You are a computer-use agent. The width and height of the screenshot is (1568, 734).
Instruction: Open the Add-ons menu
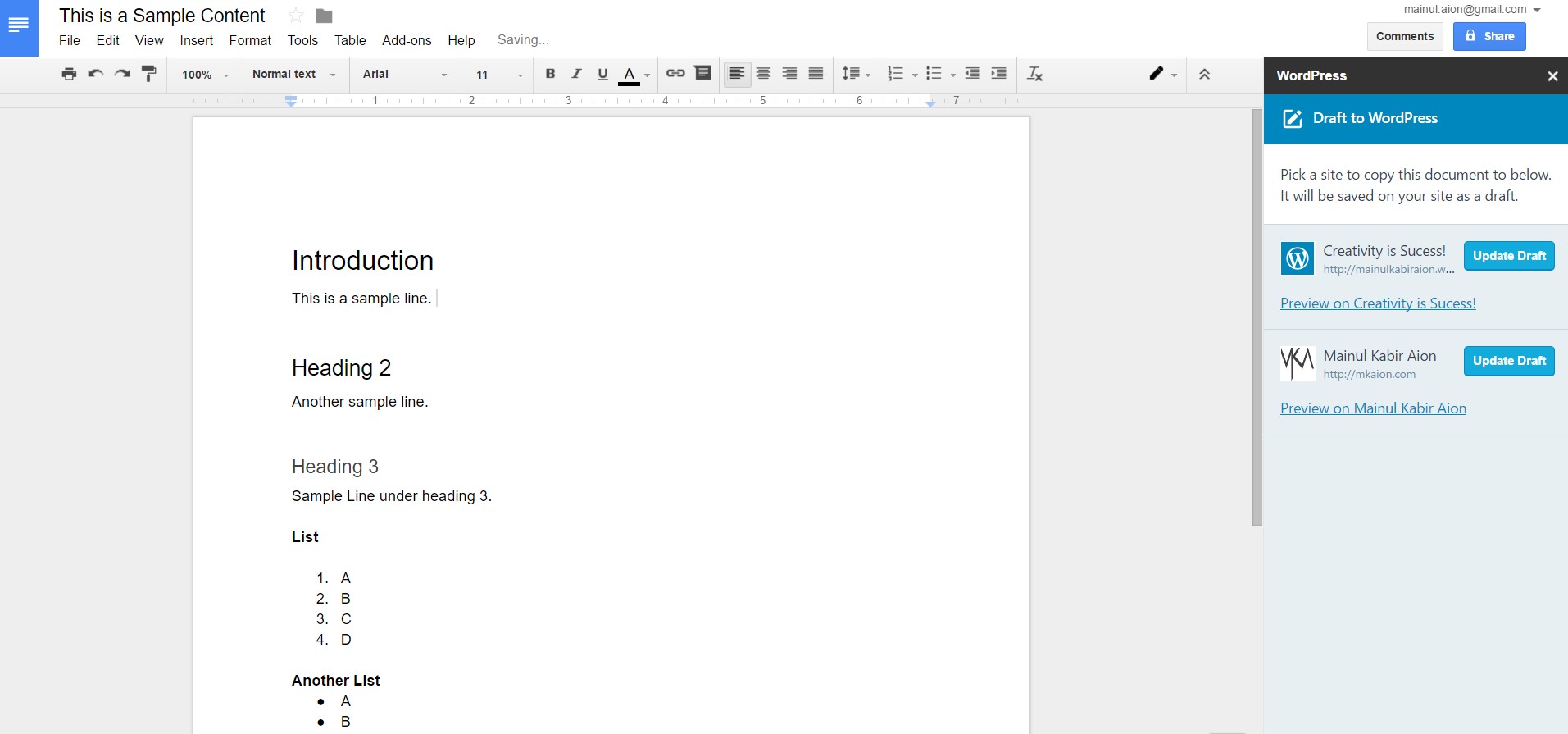pyautogui.click(x=407, y=40)
